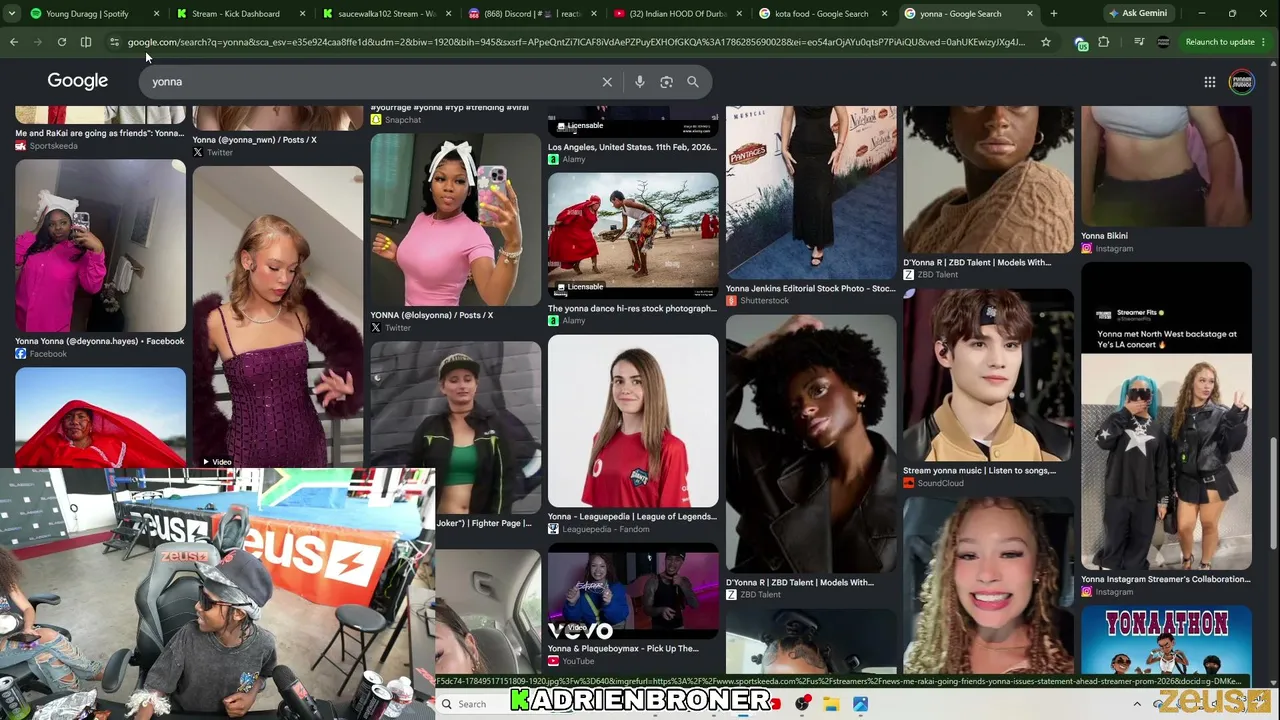
Task: Close the Young Duragg Spotify tab
Action: [x=156, y=14]
